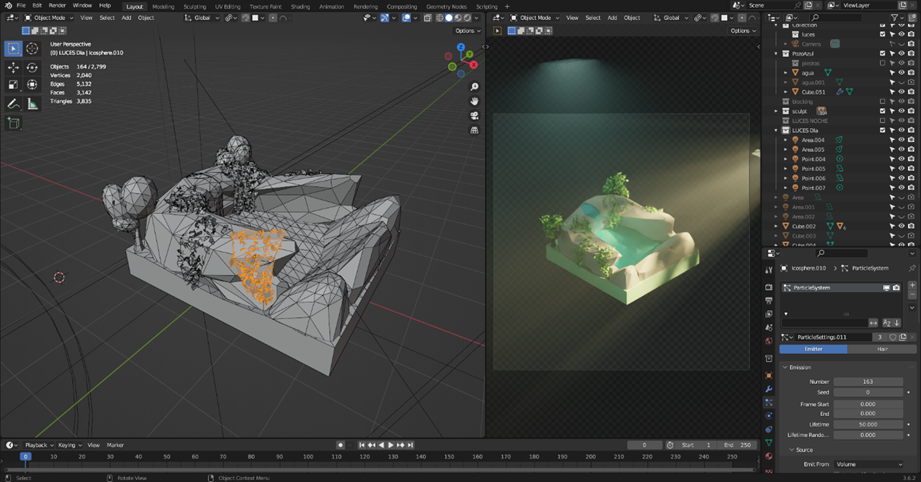Select the Add Cube tool

pos(14,123)
